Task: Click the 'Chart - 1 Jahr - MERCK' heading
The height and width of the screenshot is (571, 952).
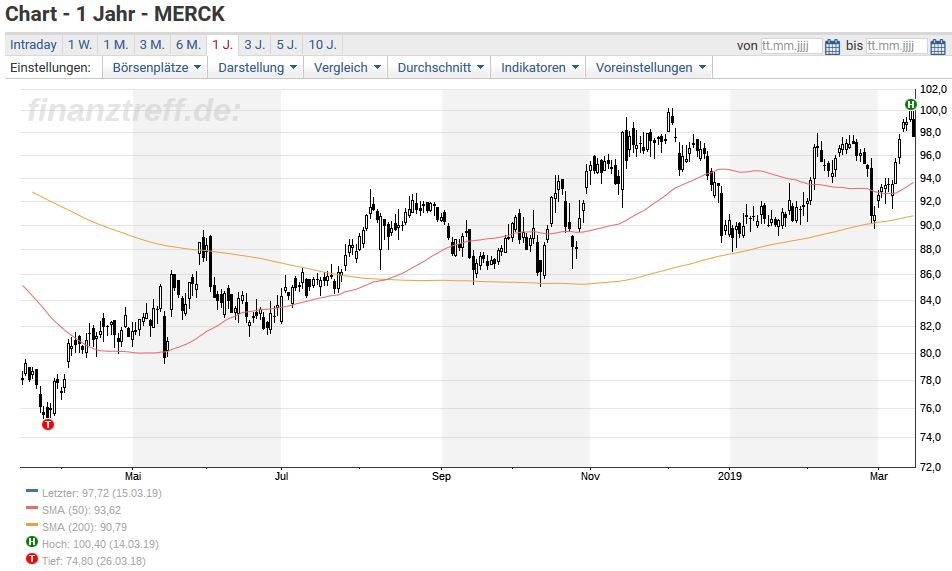Action: tap(115, 14)
